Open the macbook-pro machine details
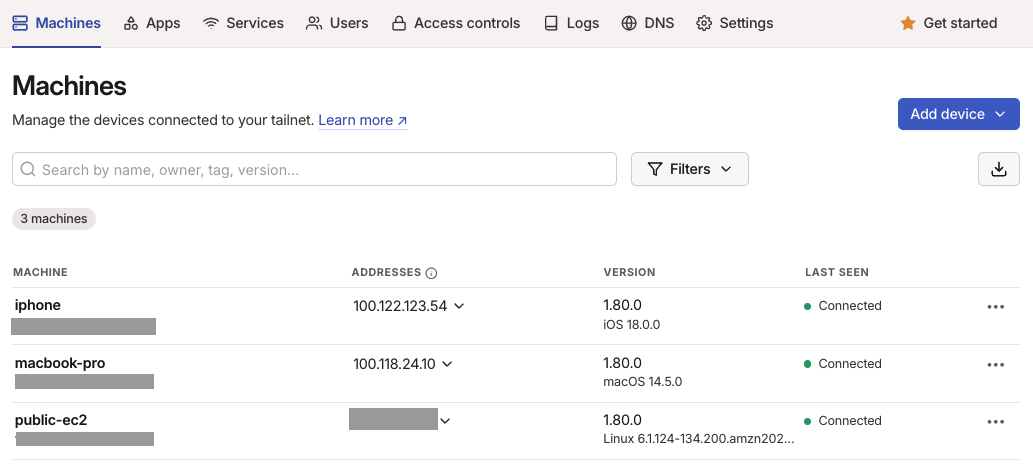 click(60, 363)
